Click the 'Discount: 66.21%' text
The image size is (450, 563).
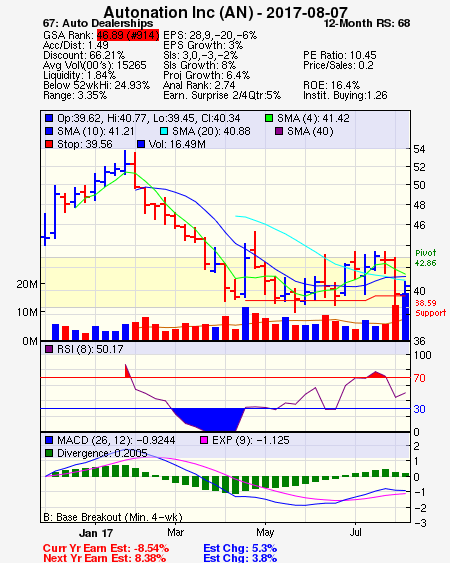(84, 55)
